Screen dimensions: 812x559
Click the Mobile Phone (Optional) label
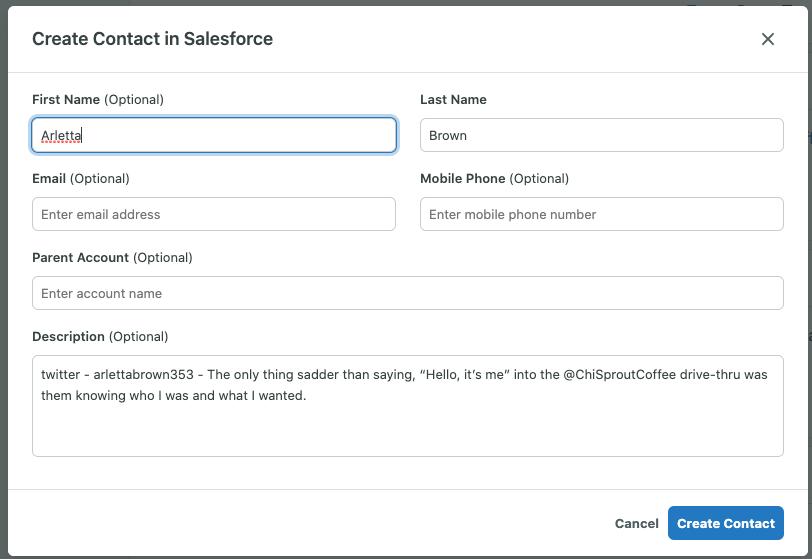494,179
